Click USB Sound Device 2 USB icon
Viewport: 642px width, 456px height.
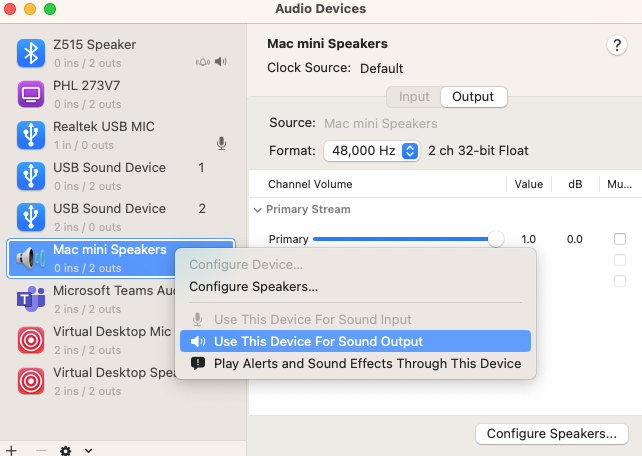click(31, 217)
